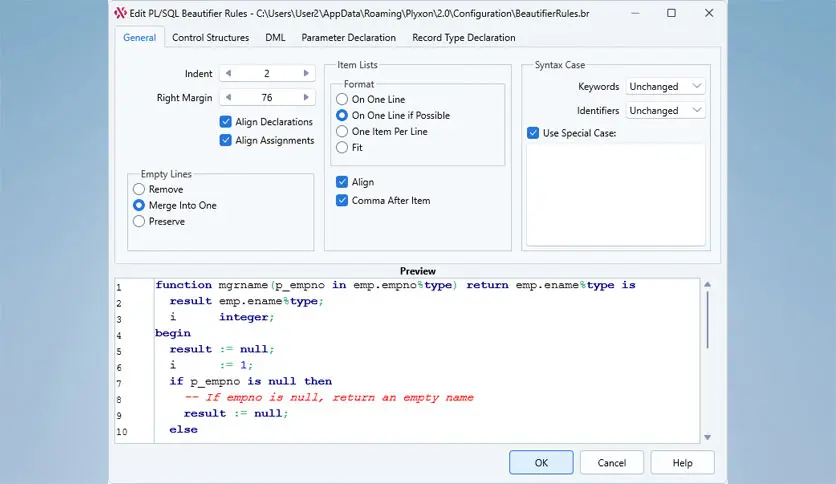
Task: Open the Keywords case dropdown
Action: click(665, 86)
